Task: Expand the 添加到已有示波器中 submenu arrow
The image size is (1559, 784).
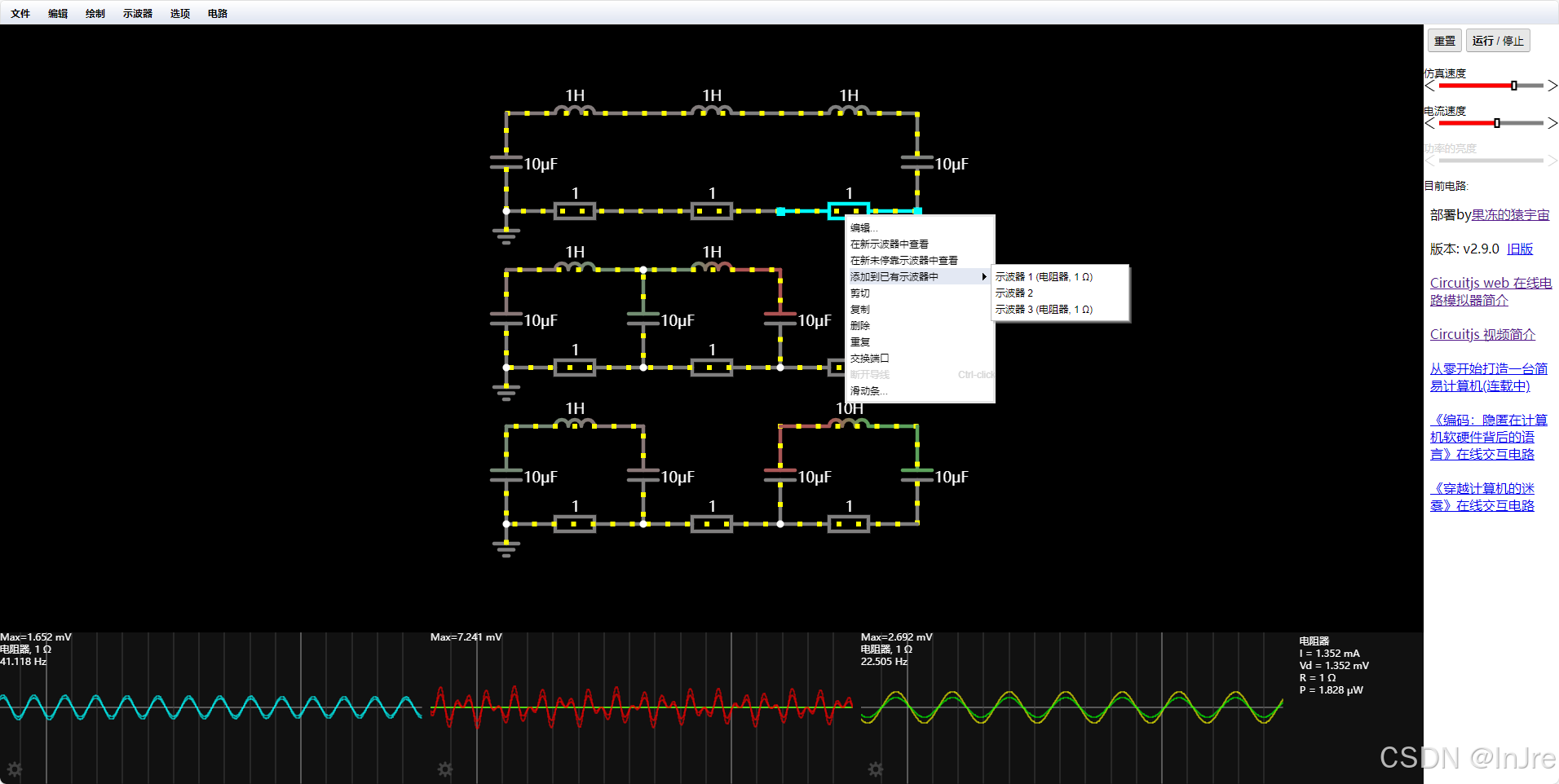Action: pyautogui.click(x=983, y=276)
